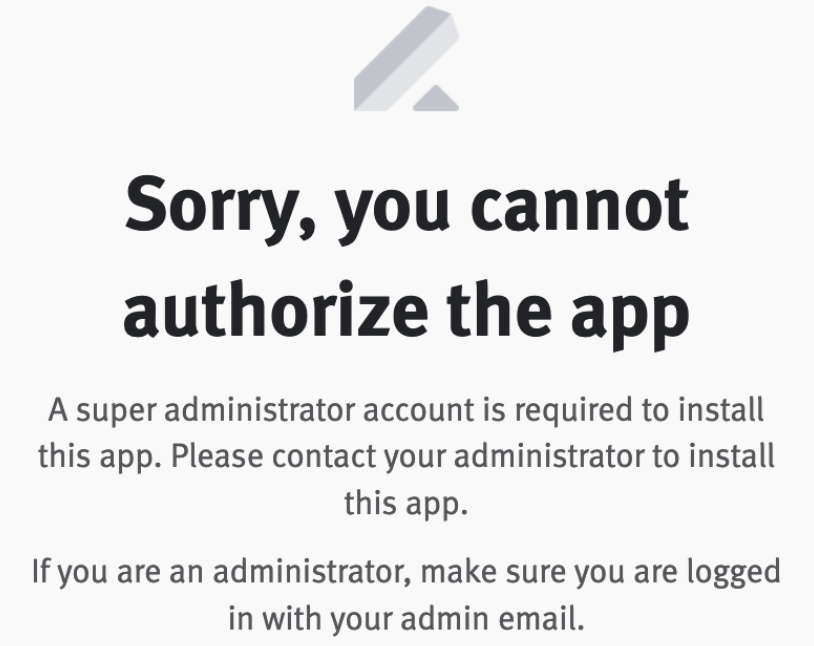This screenshot has height=646, width=814.
Task: Click the standalone 'this app.' line
Action: pyautogui.click(x=406, y=504)
